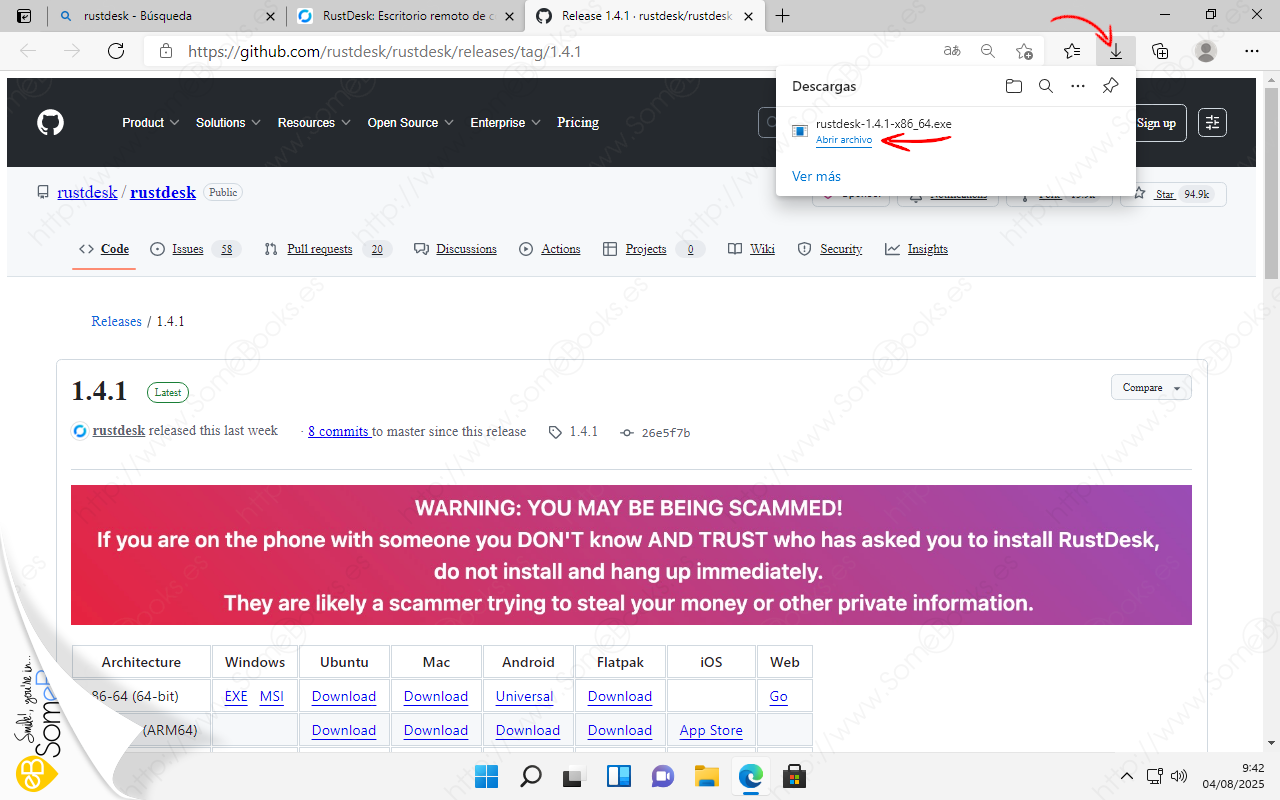Open browser settings and more menu

click(x=1252, y=51)
